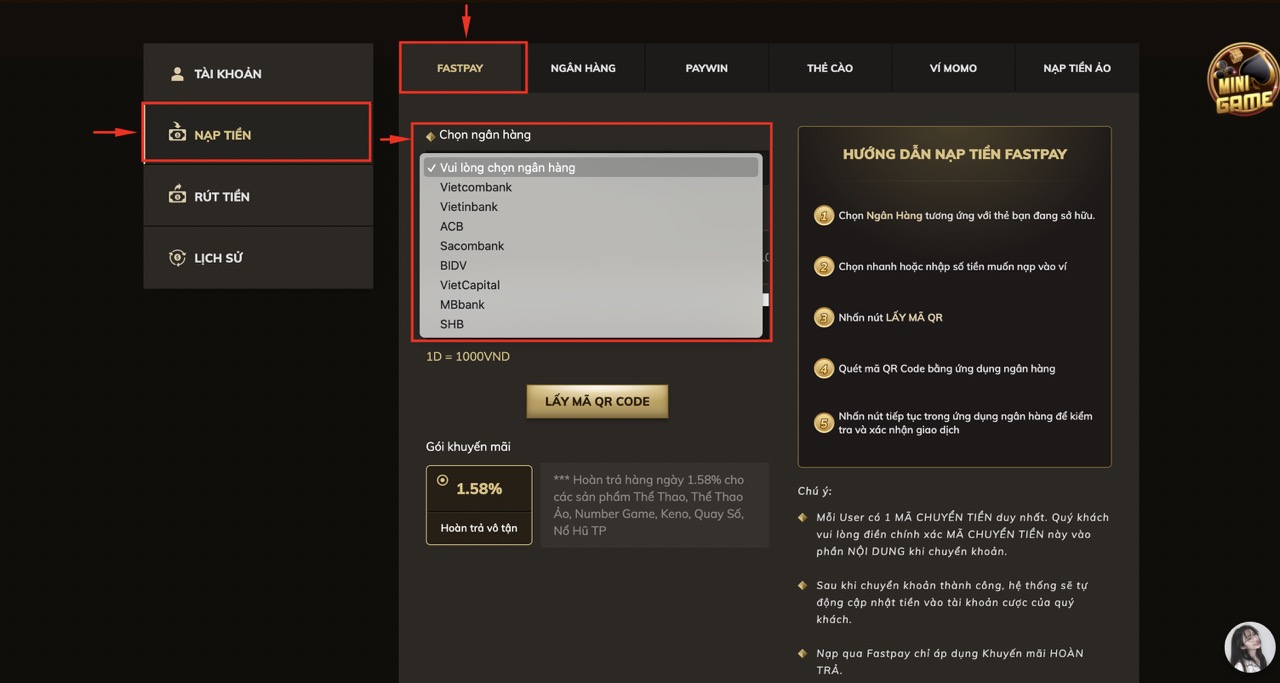Screen dimensions: 1280x683
Task: Select Sacombank in the bank dropdown
Action: coord(591,246)
